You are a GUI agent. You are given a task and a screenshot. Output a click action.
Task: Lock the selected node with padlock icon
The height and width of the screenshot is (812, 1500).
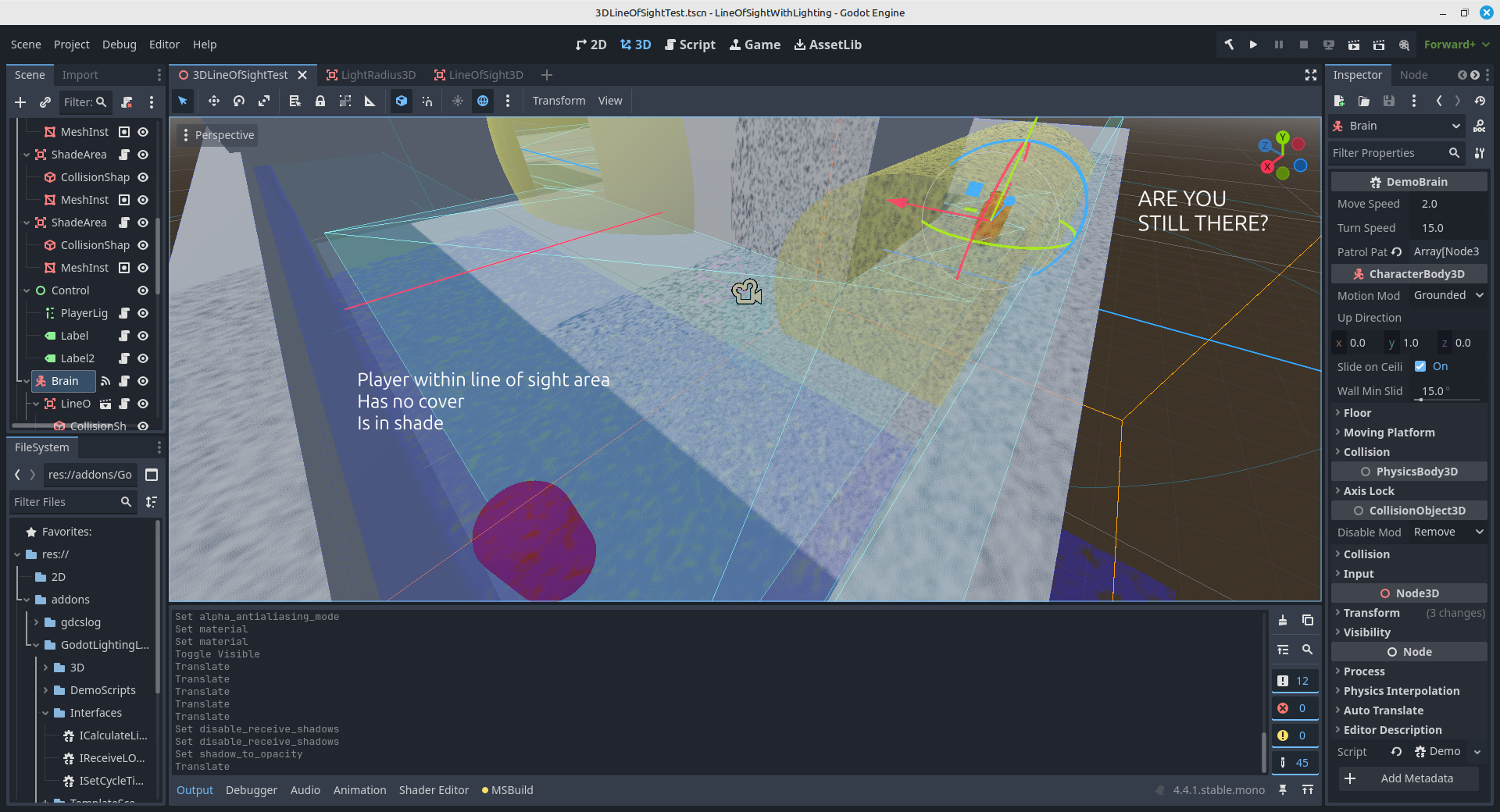click(x=320, y=101)
